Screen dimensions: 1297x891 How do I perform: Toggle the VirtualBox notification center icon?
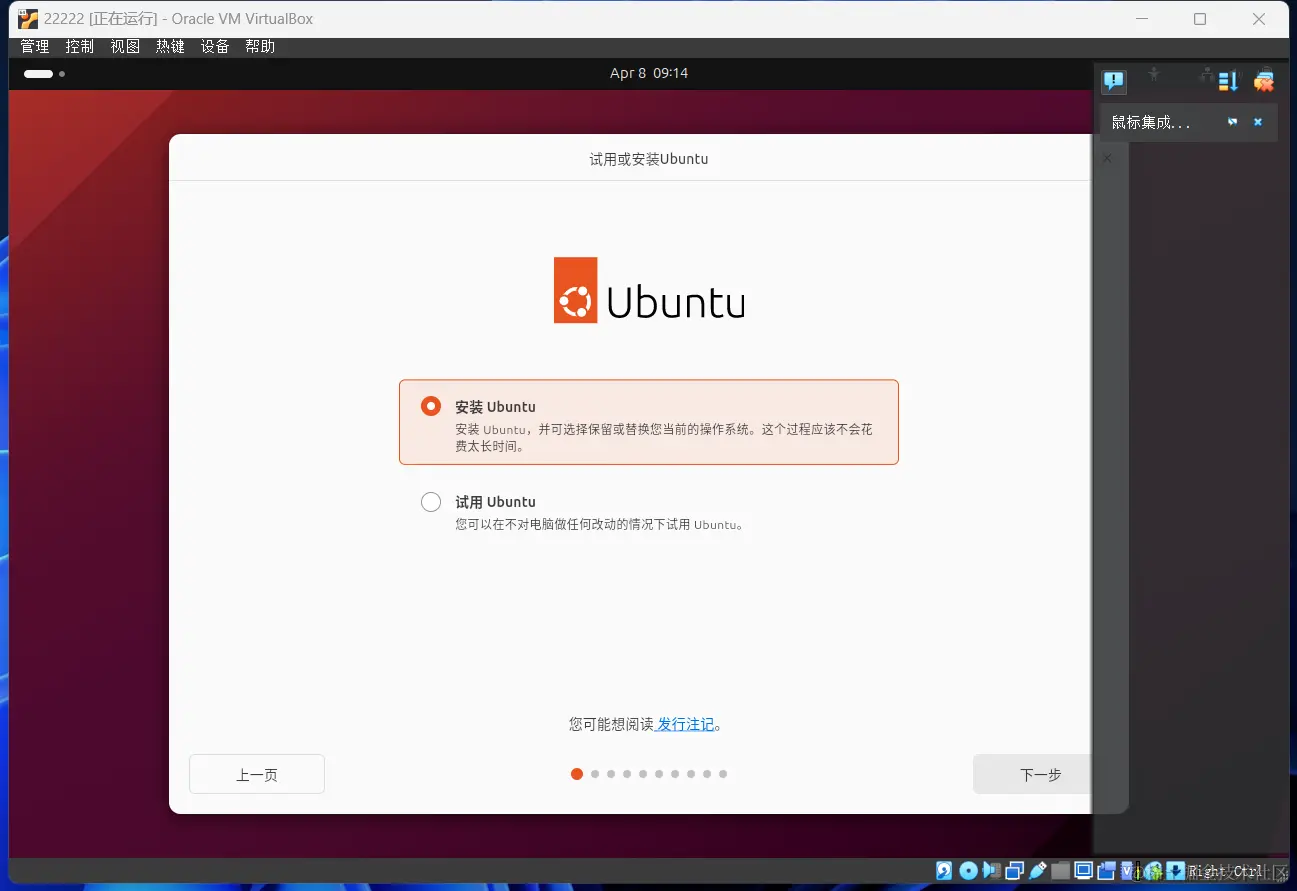[1114, 81]
